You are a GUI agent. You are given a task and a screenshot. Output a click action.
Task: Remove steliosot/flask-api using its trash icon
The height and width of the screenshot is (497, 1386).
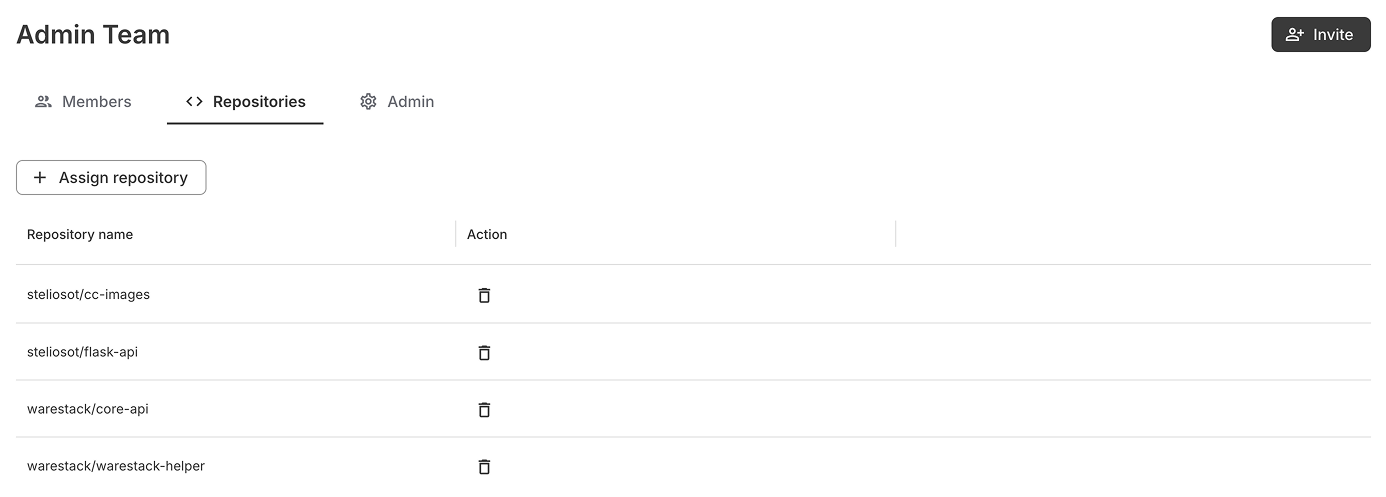(x=484, y=352)
